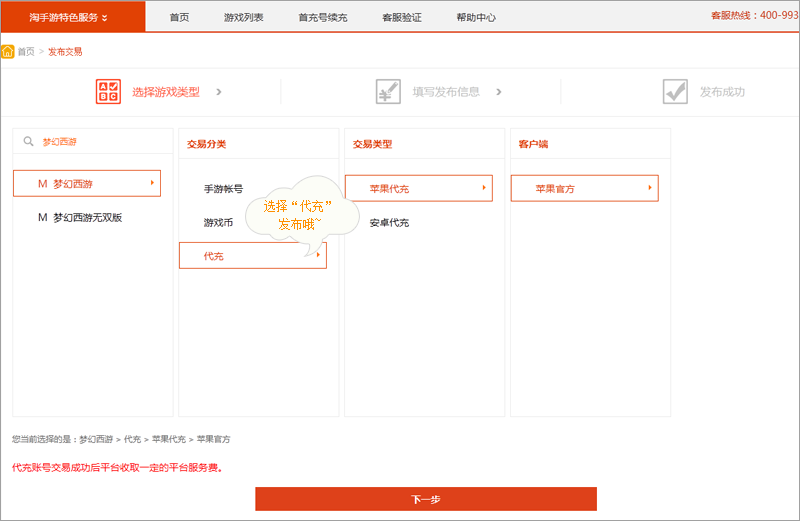The image size is (800, 521).
Task: Expand the arrow on 苹果代充 option
Action: (484, 188)
